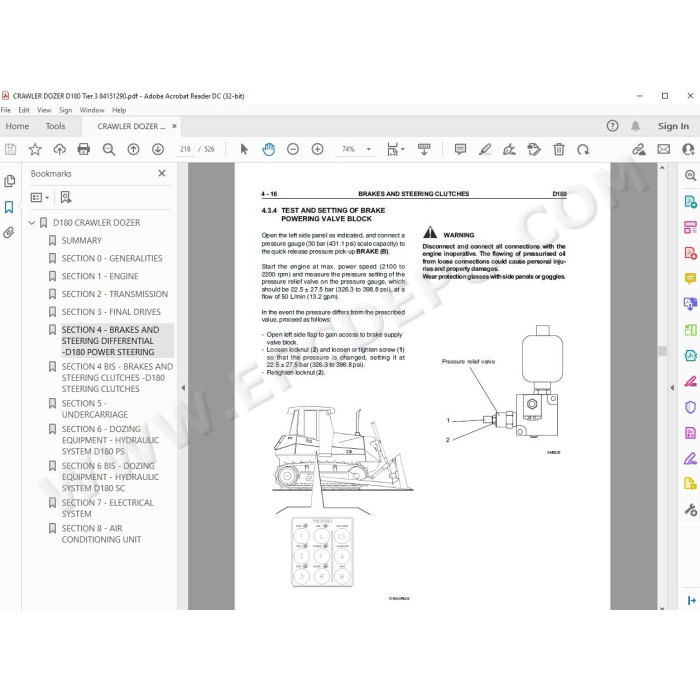Activate the hand pan tool
This screenshot has width=700, height=700.
268,149
